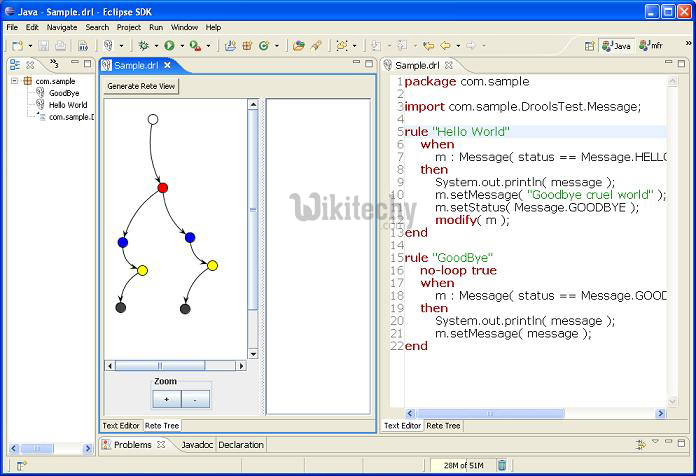
Task: Click the New file wizard icon
Action: pos(17,46)
